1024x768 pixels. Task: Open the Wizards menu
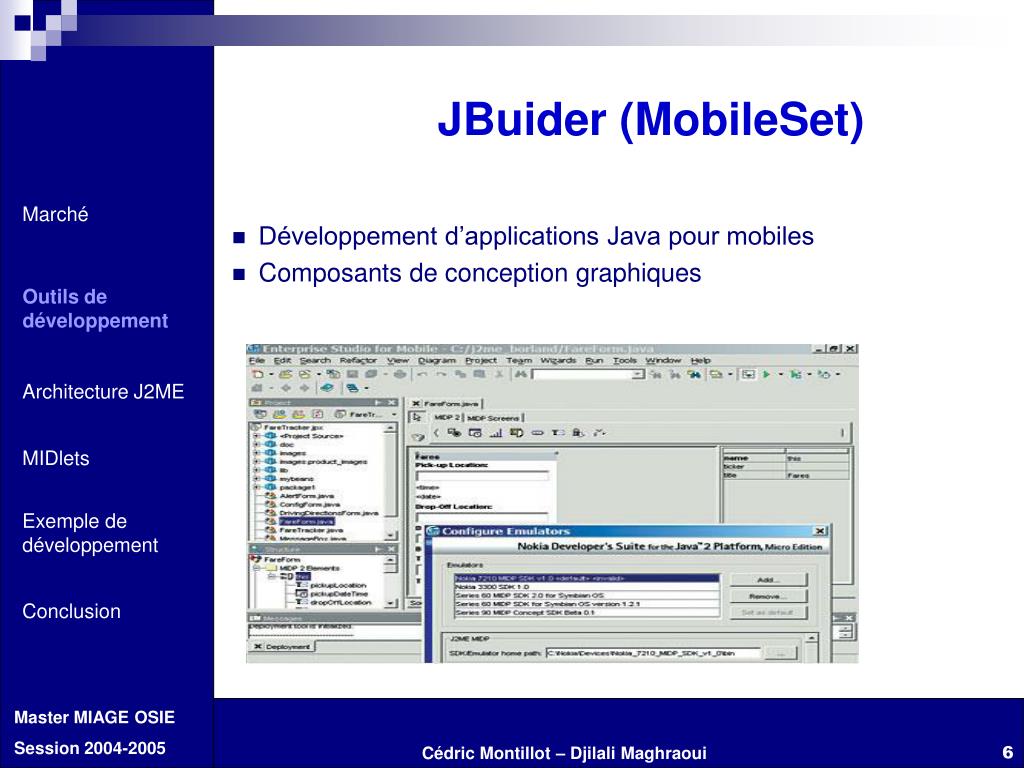[x=558, y=360]
